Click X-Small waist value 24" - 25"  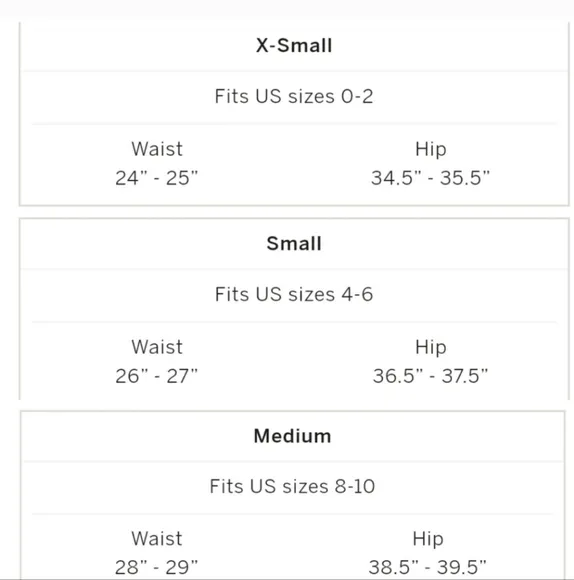(157, 178)
